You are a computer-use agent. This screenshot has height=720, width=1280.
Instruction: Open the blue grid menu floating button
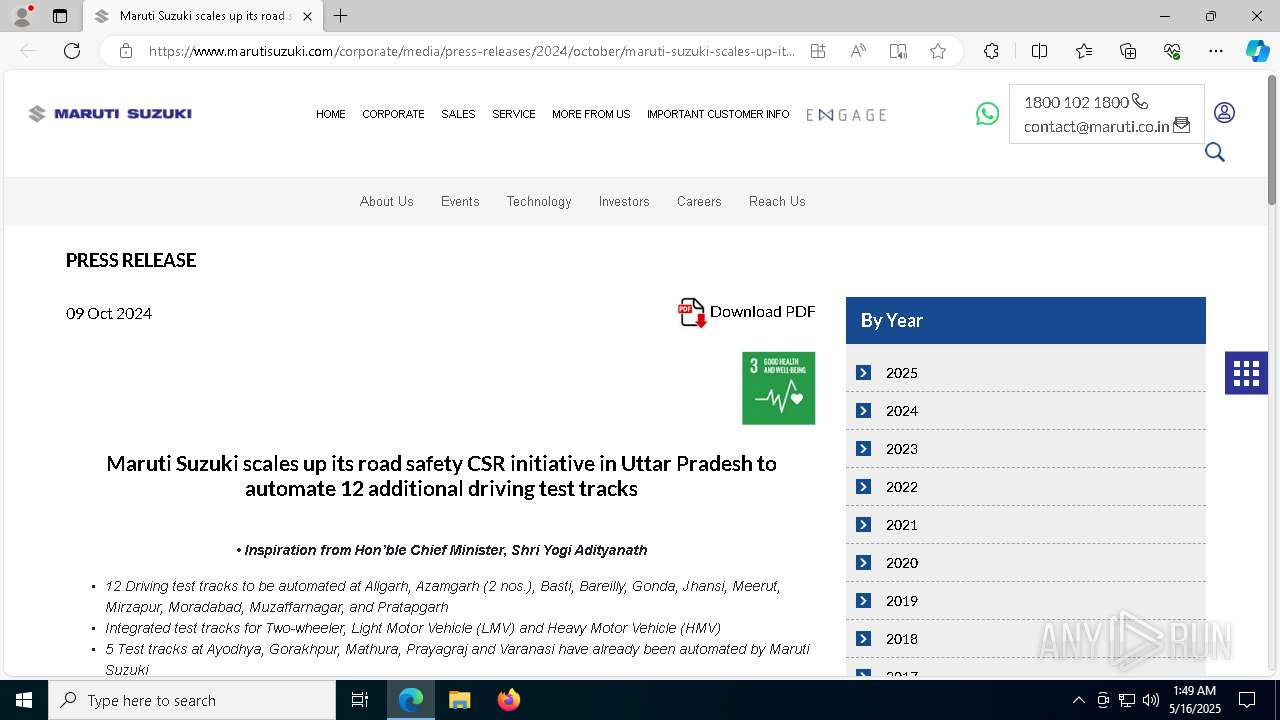pos(1246,373)
